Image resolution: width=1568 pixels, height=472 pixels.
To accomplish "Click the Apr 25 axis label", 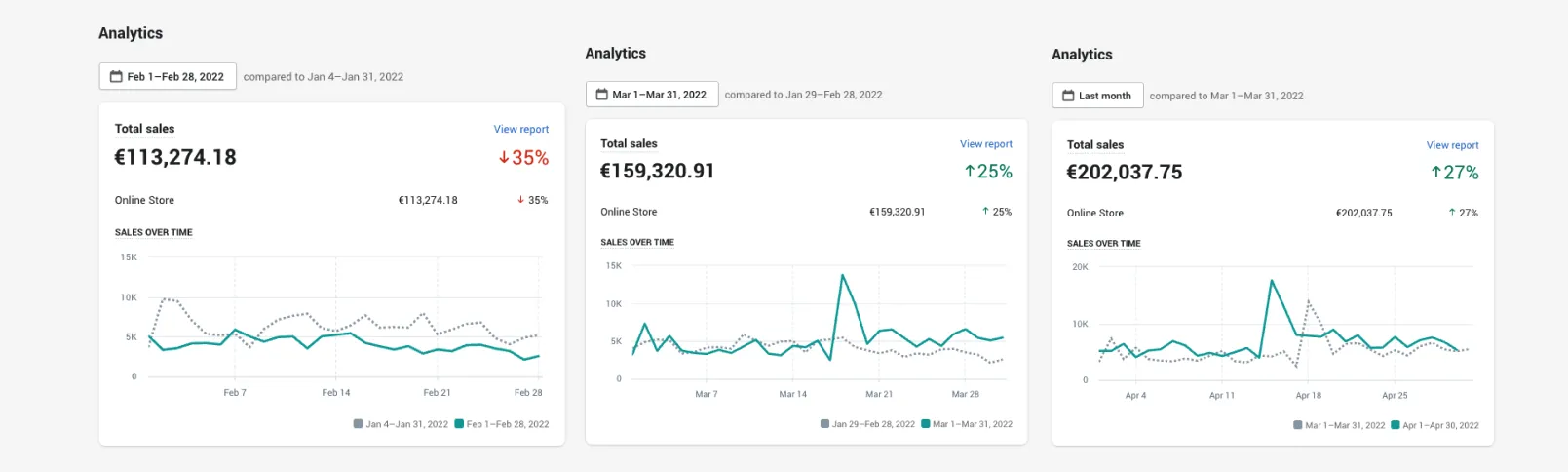I will point(1395,395).
